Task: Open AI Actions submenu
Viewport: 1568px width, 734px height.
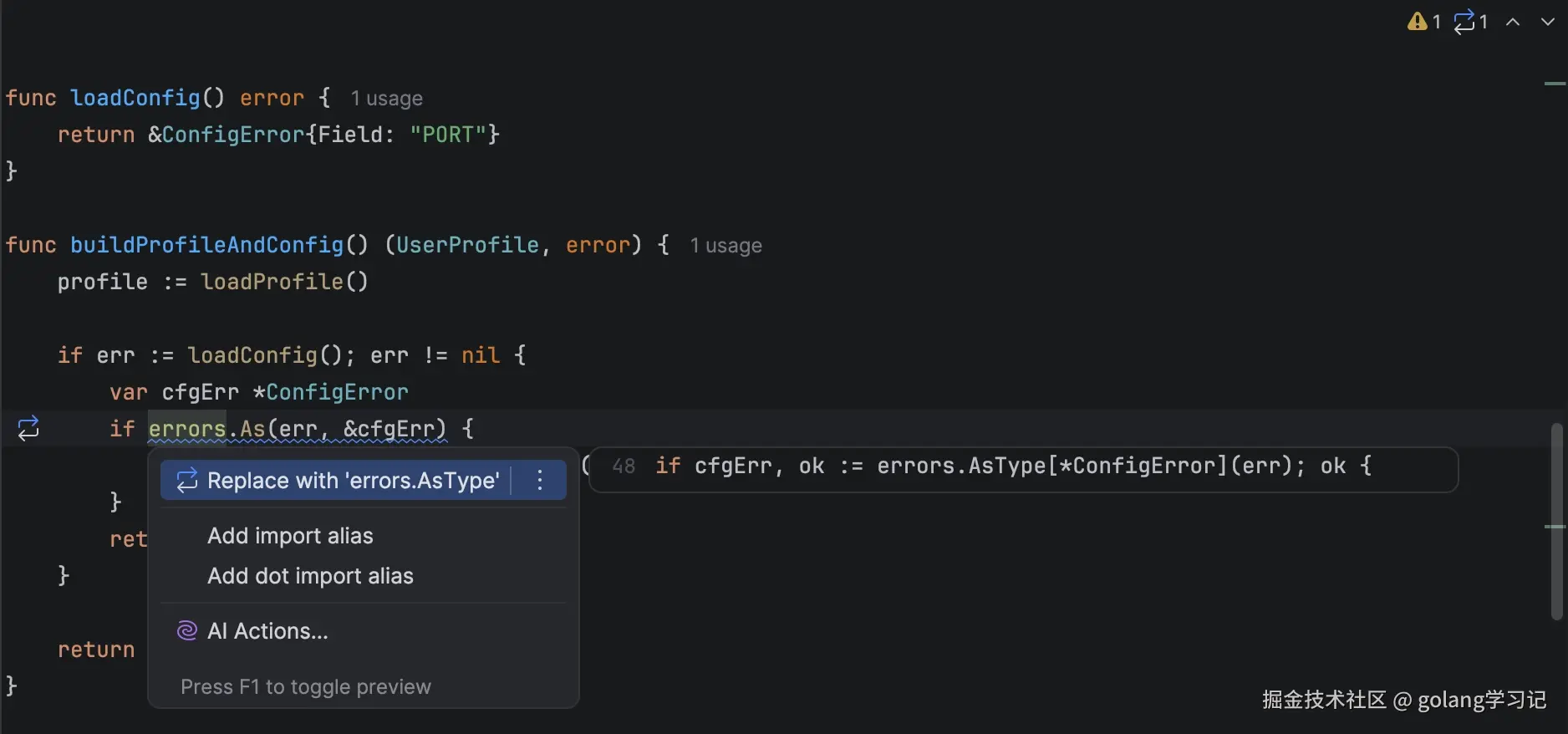Action: click(364, 631)
